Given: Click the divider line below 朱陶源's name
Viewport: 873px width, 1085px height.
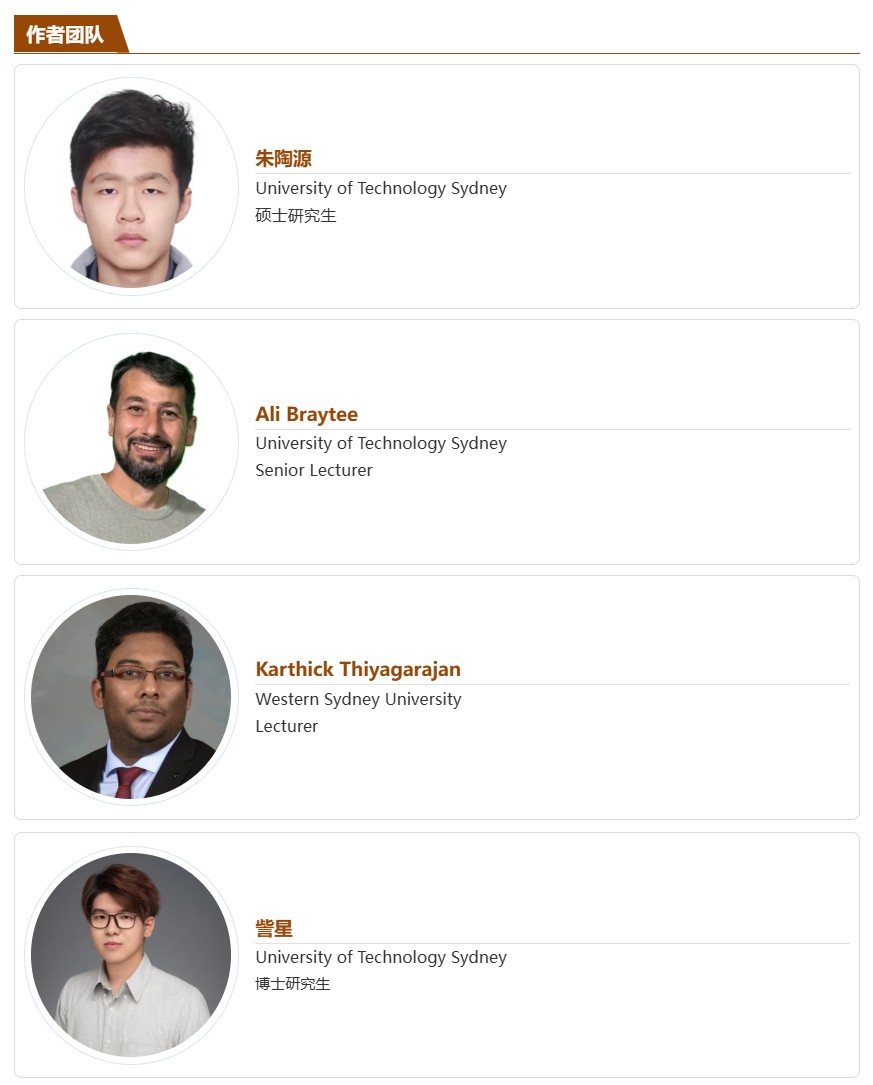Looking at the screenshot, I should (600, 173).
